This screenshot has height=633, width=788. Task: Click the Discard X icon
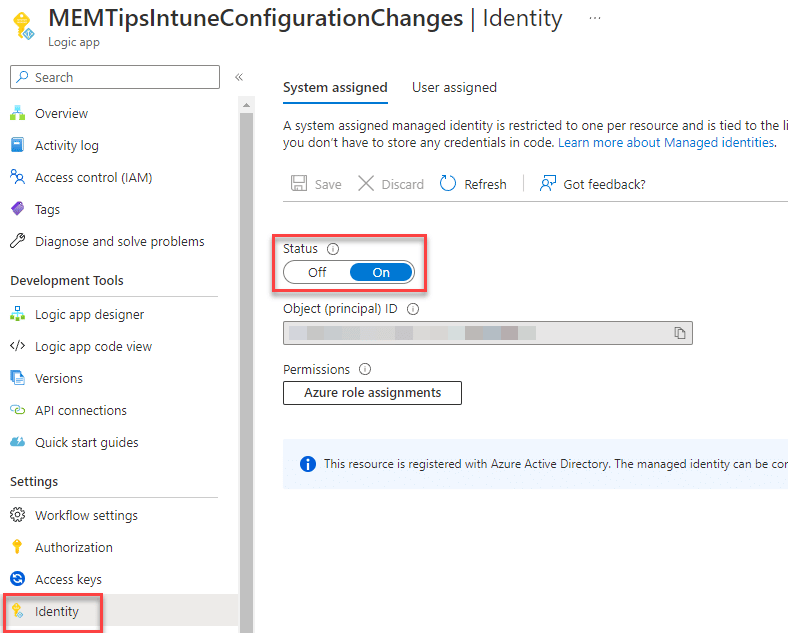coord(366,183)
